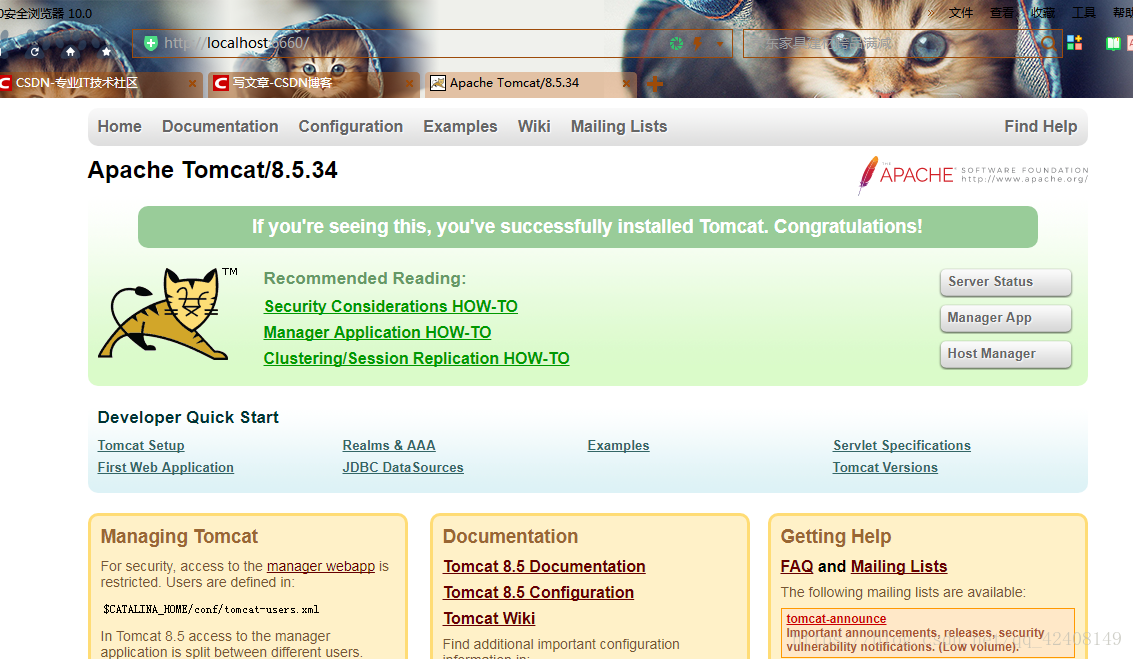This screenshot has height=659, width=1133.
Task: Click the lightning speed-mode icon
Action: click(697, 43)
